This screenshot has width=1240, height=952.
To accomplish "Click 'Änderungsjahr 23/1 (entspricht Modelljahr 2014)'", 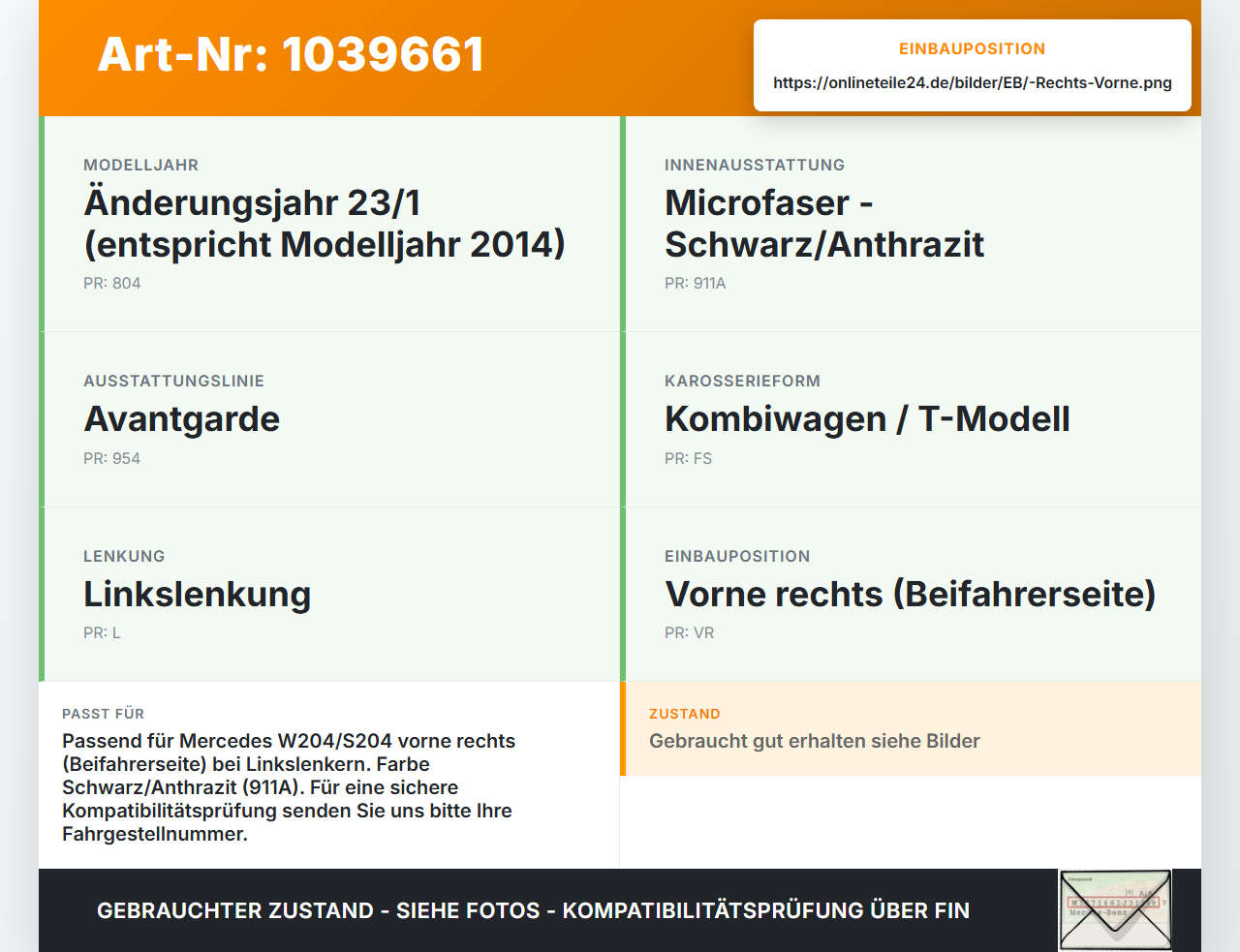I will pos(325,224).
